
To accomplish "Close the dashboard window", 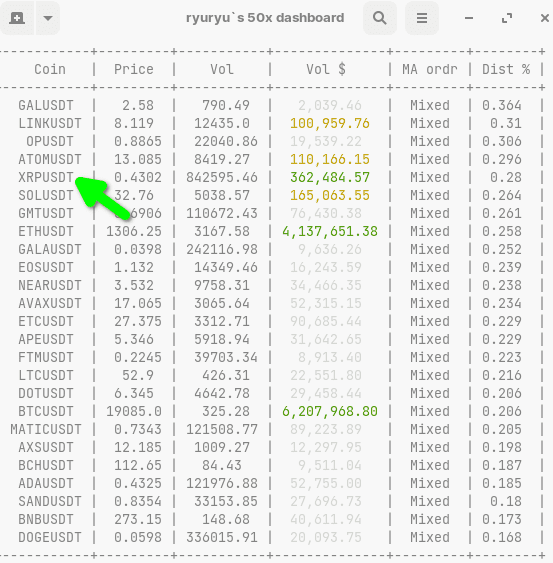I will 545,18.
